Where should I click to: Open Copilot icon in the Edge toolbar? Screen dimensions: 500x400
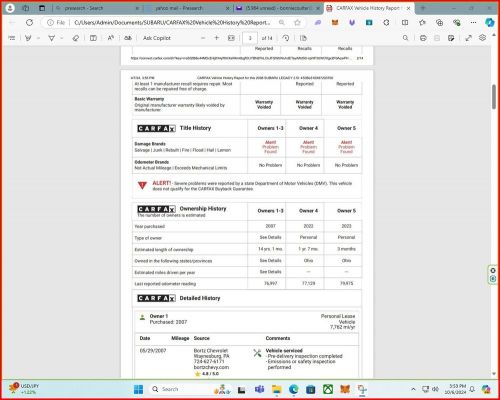coord(489,22)
